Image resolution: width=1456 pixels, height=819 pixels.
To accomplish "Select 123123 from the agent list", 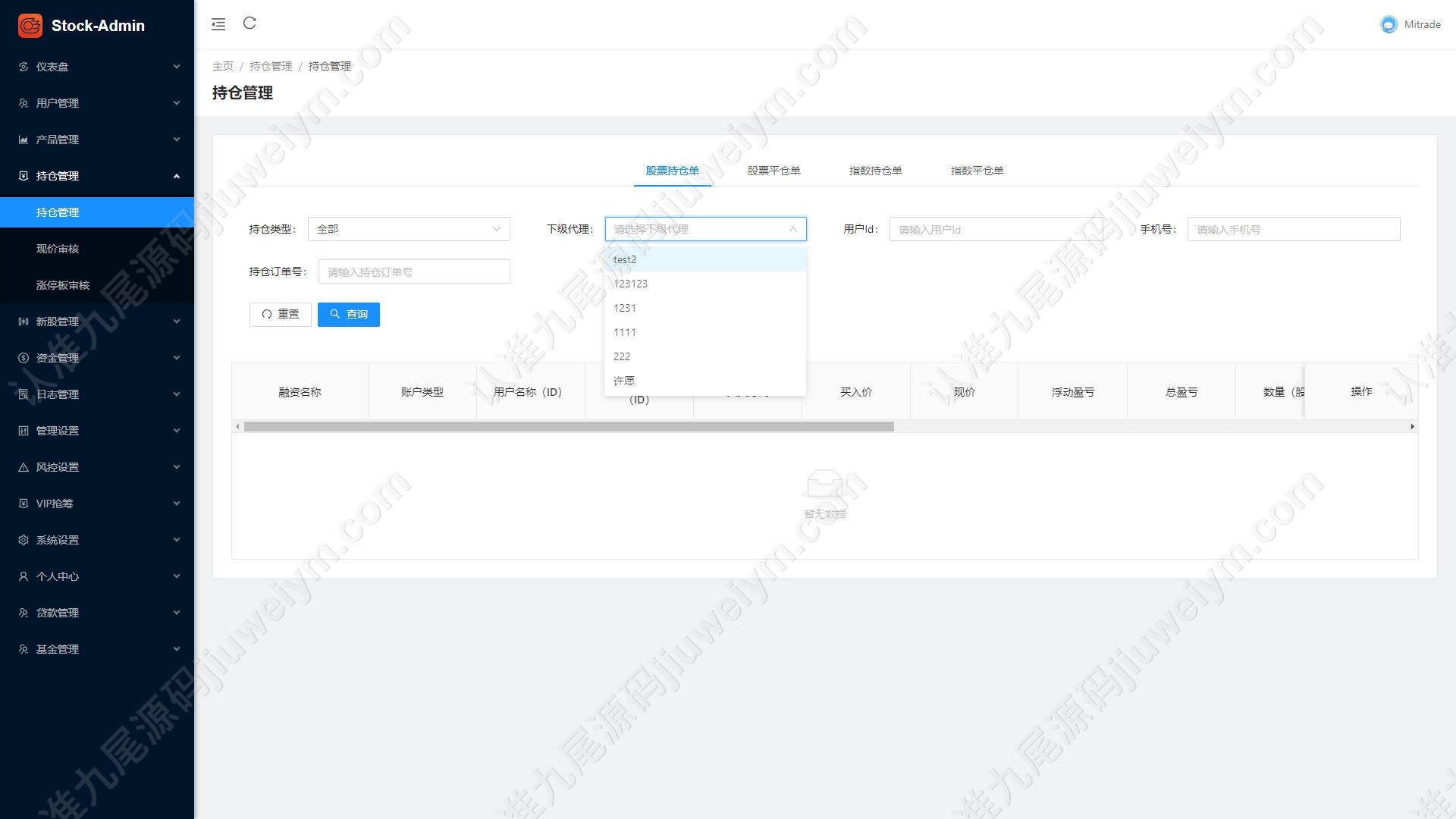I will 705,284.
